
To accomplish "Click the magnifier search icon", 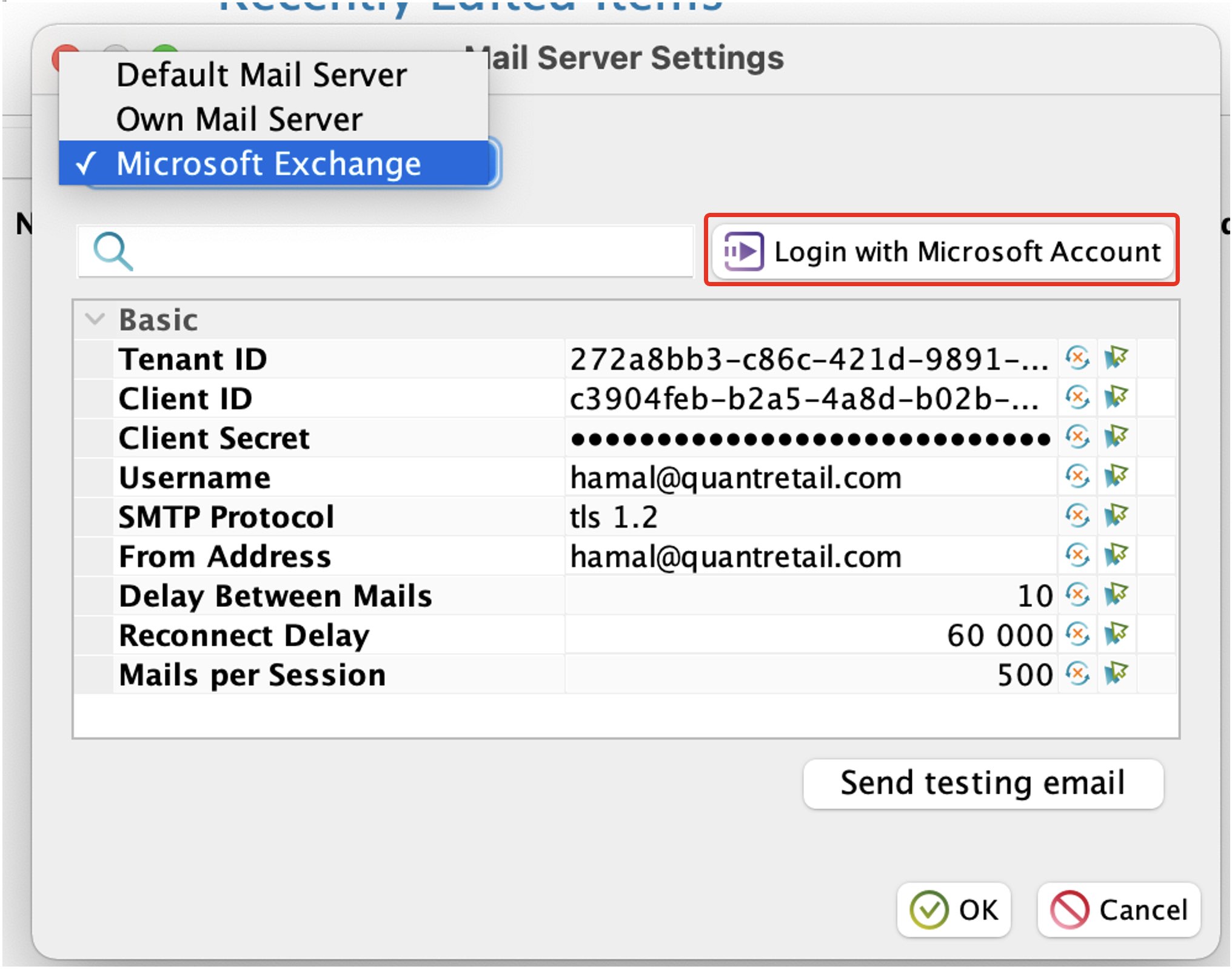I will 113,250.
